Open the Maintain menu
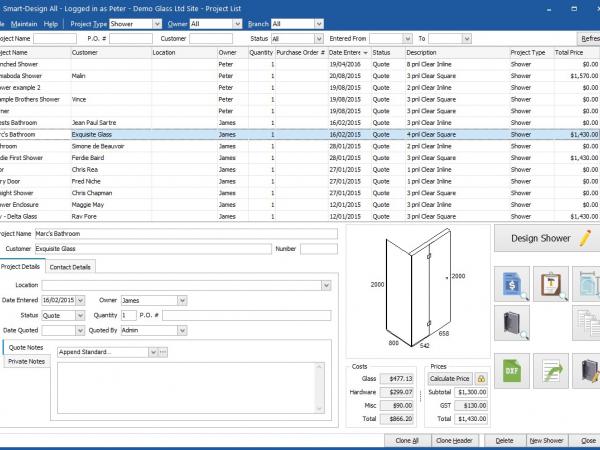 pyautogui.click(x=24, y=24)
